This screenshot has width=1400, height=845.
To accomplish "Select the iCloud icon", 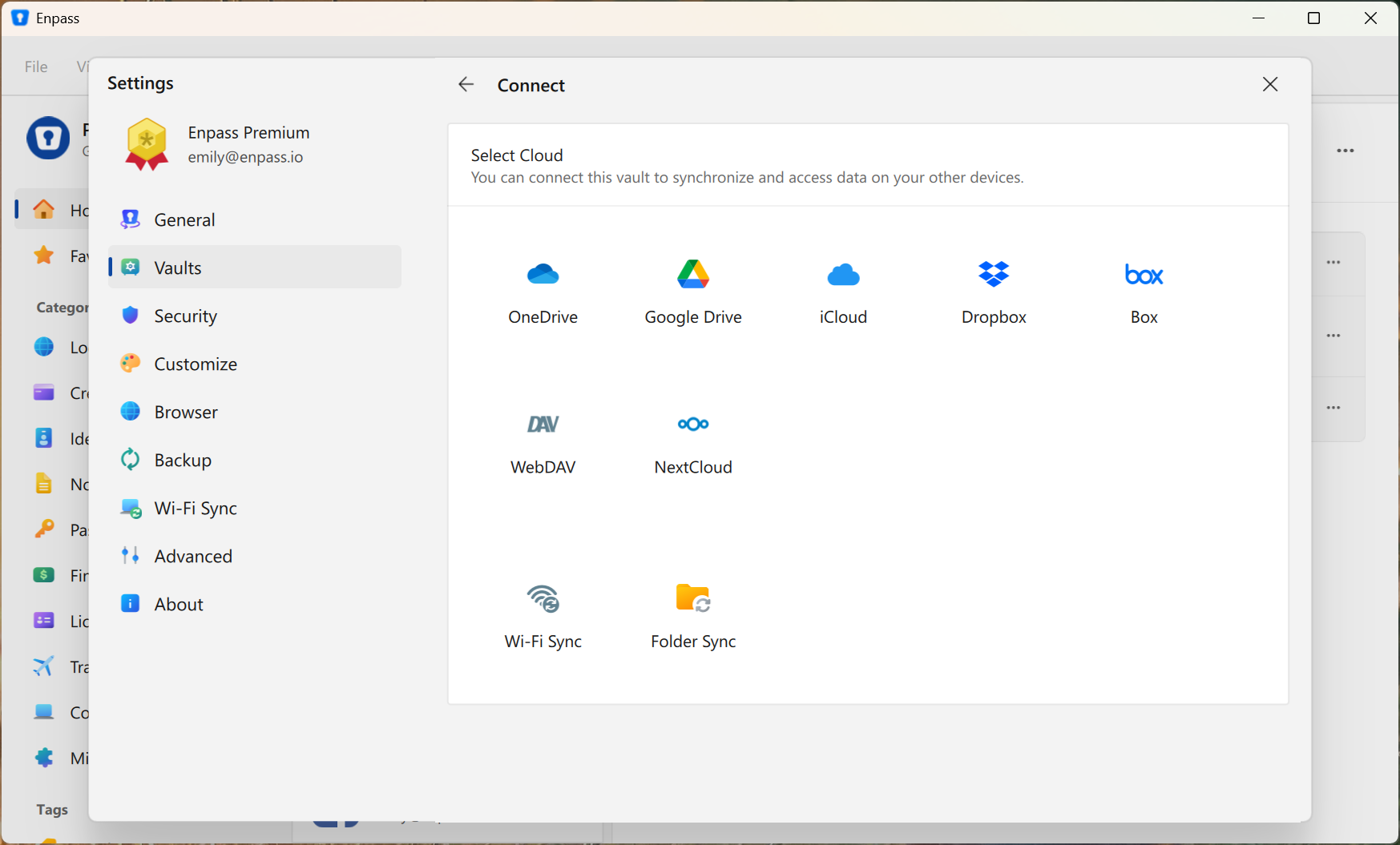I will coord(843,275).
